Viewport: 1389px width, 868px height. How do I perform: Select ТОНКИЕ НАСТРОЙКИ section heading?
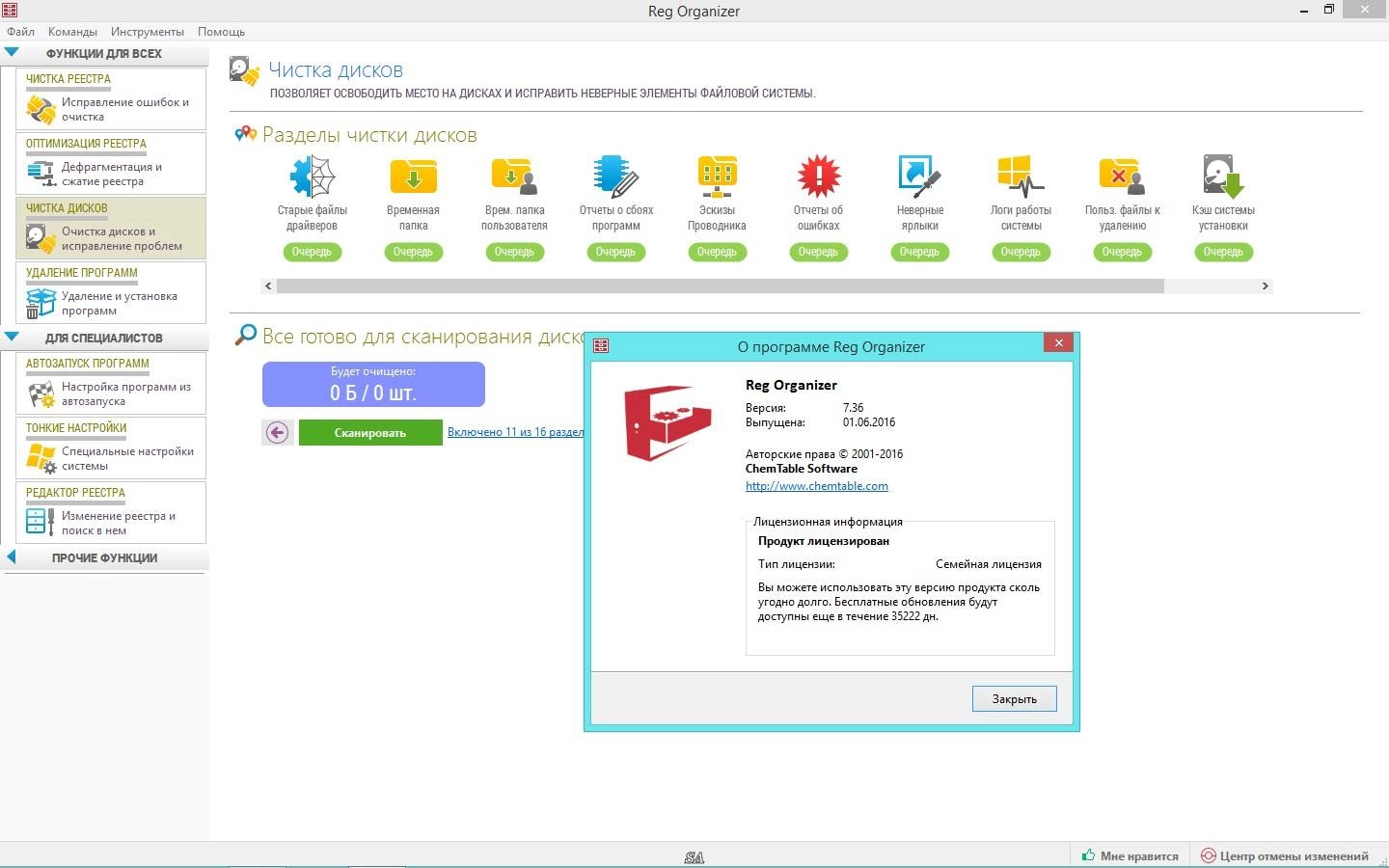coord(75,428)
